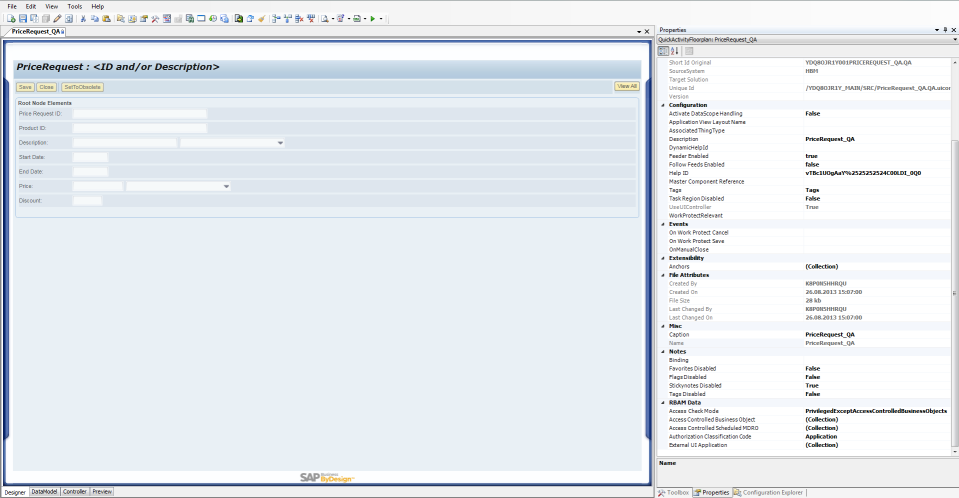Click the first pane layout toolbar icon
Screen dimensions: 959x498
(276, 18)
